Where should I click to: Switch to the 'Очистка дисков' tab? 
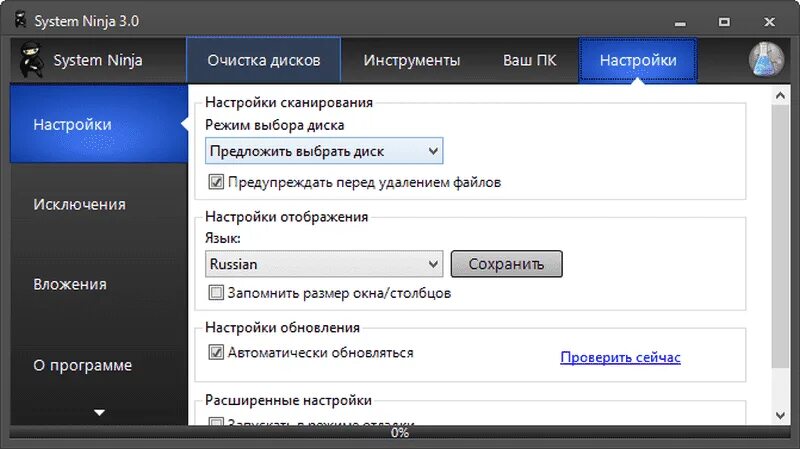[x=264, y=60]
